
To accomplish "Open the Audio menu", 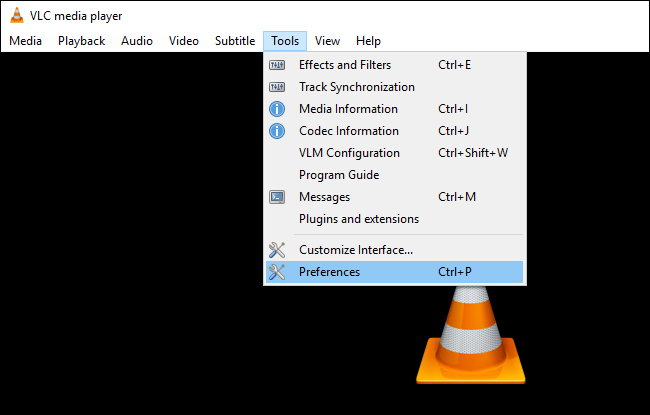I will pyautogui.click(x=137, y=41).
